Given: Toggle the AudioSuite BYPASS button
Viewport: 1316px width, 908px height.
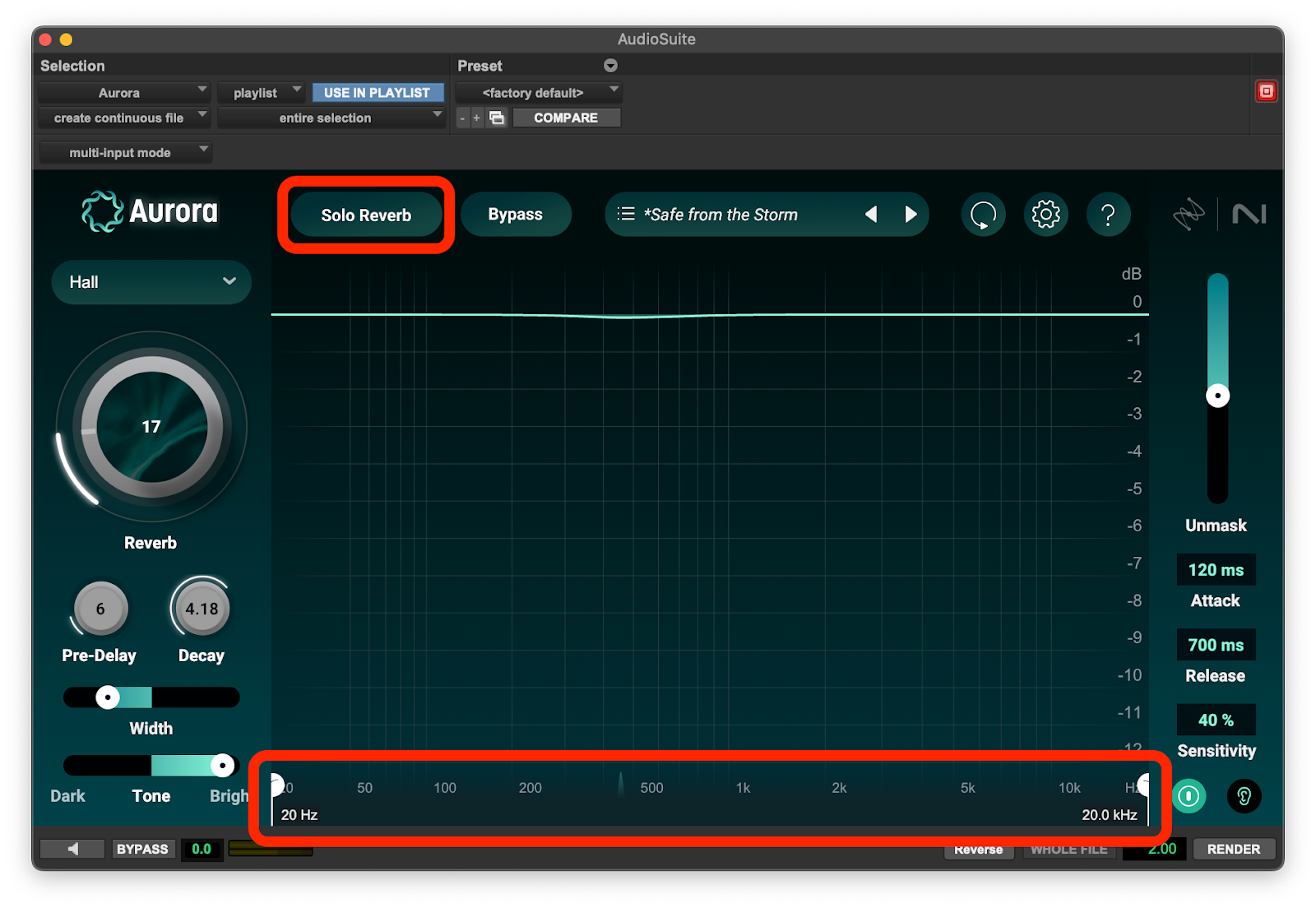Looking at the screenshot, I should click(x=142, y=849).
